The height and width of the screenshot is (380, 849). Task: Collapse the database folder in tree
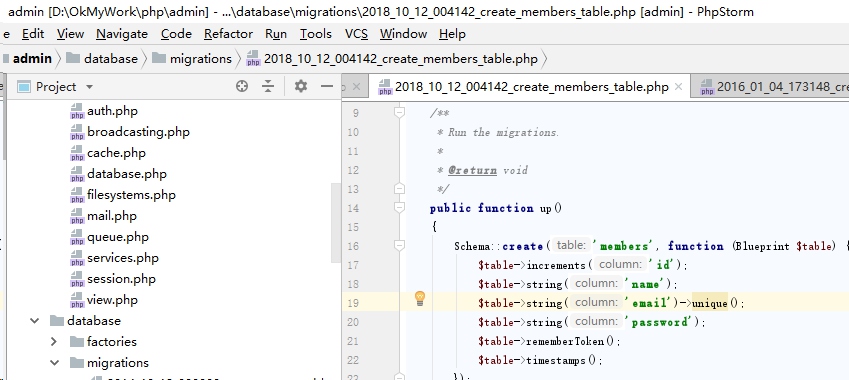35,321
